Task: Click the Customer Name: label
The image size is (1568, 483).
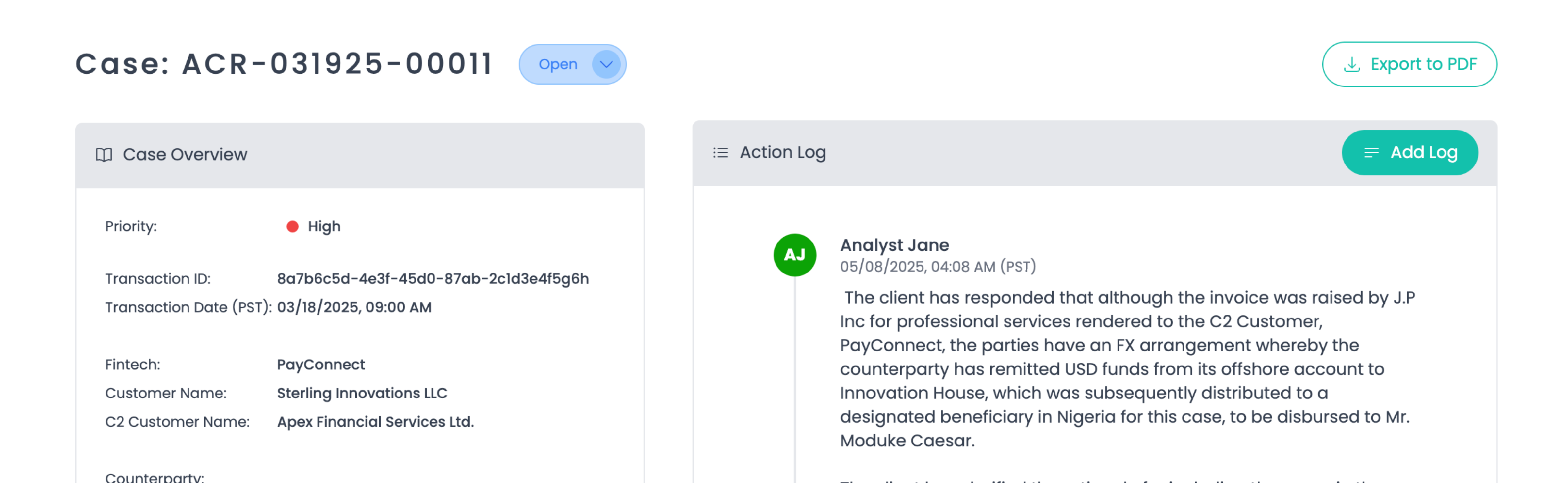Action: (166, 393)
